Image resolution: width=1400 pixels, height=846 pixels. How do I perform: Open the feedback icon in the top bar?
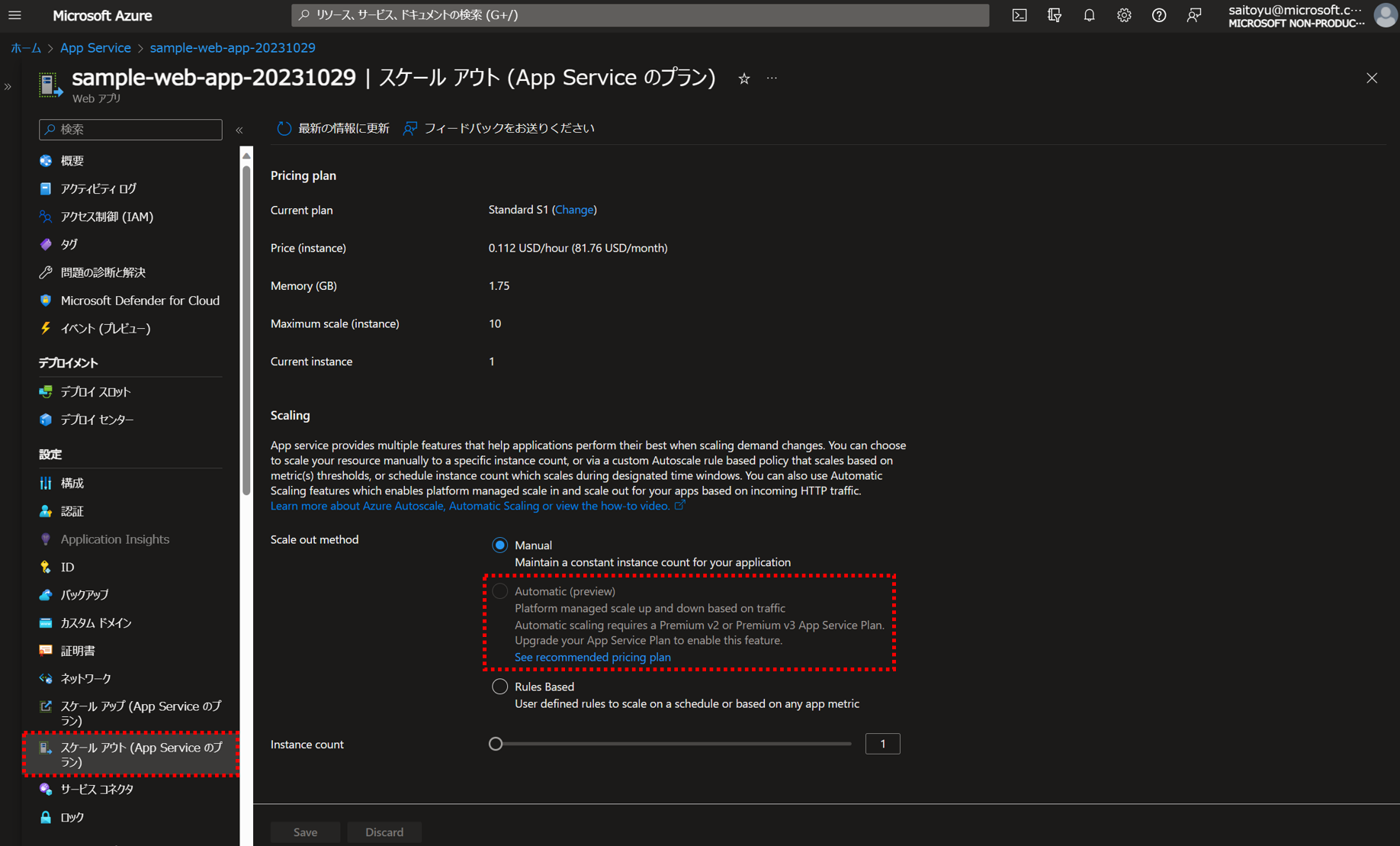pos(1194,15)
